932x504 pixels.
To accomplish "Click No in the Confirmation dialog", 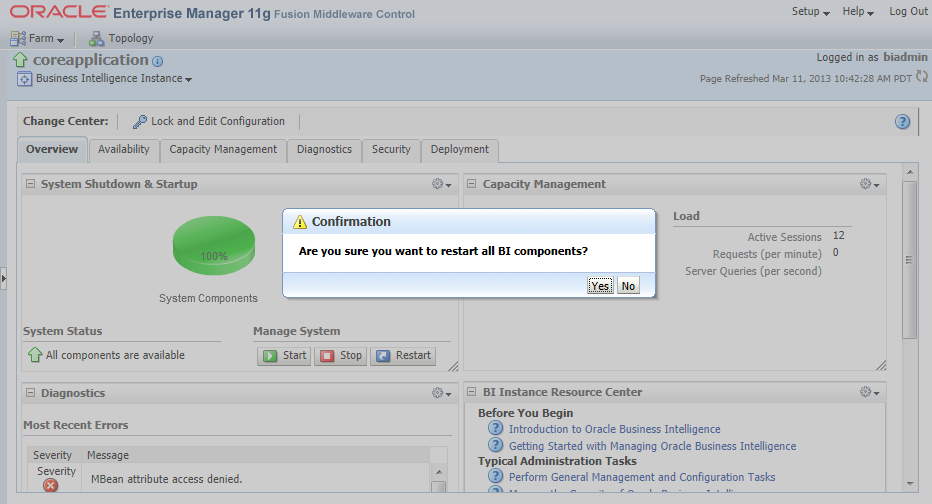I will (x=628, y=286).
